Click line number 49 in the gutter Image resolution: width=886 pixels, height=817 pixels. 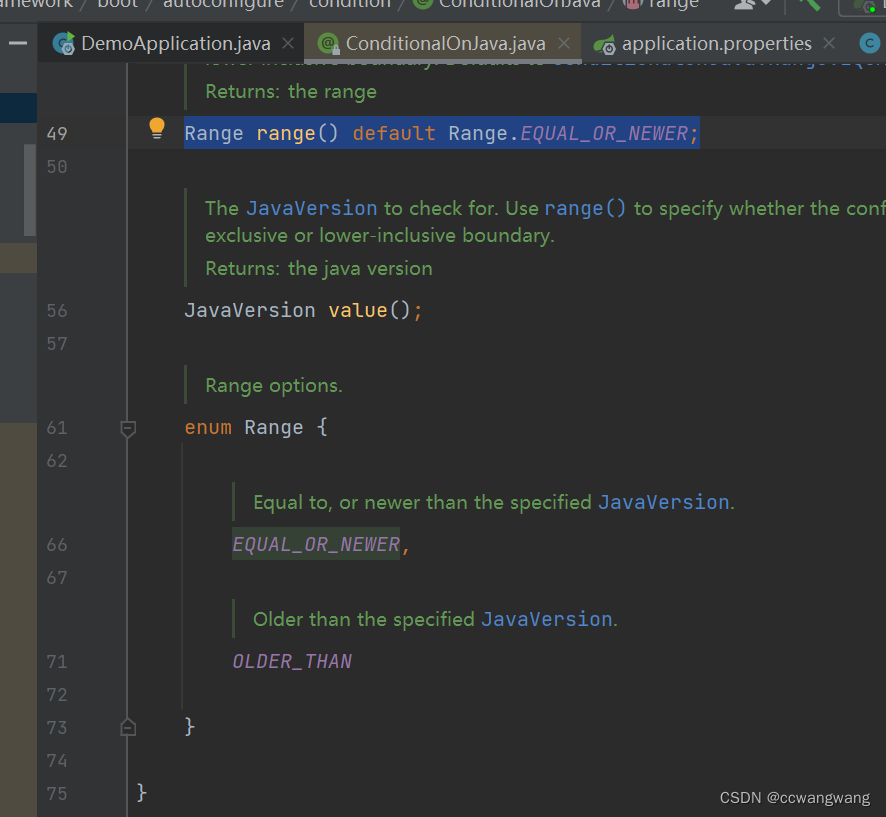[x=57, y=134]
